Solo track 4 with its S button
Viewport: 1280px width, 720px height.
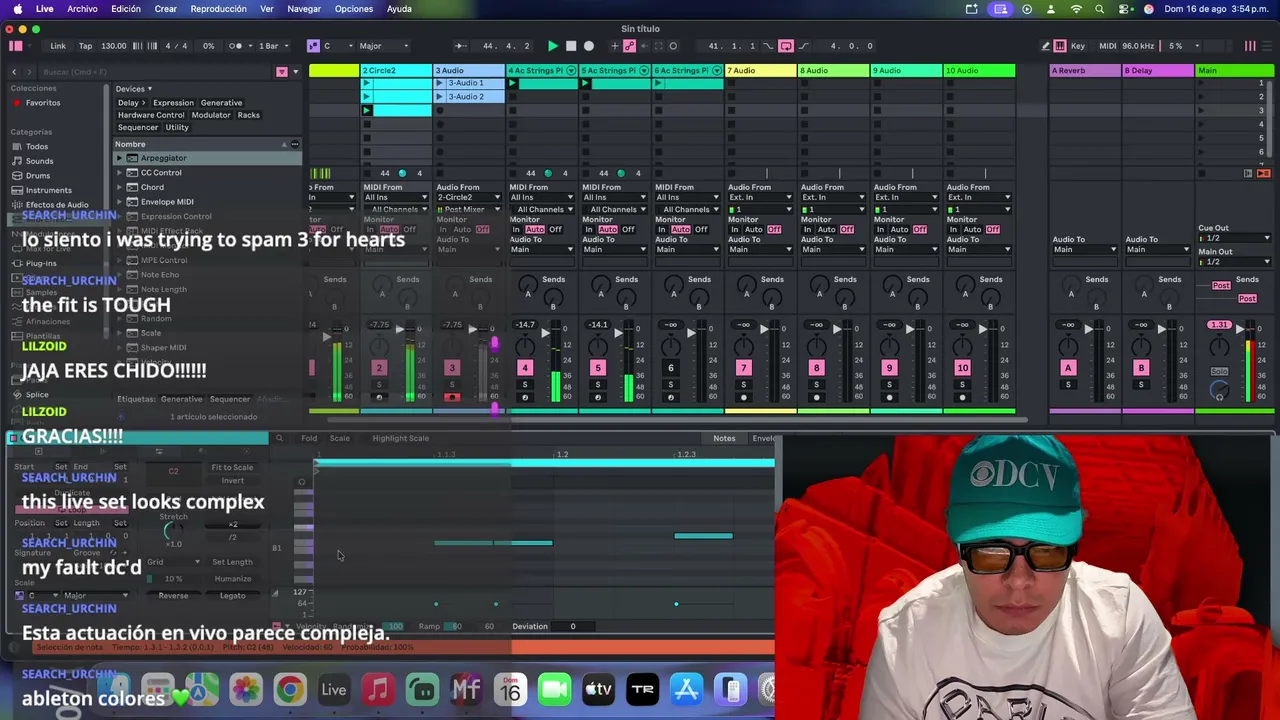tap(524, 384)
